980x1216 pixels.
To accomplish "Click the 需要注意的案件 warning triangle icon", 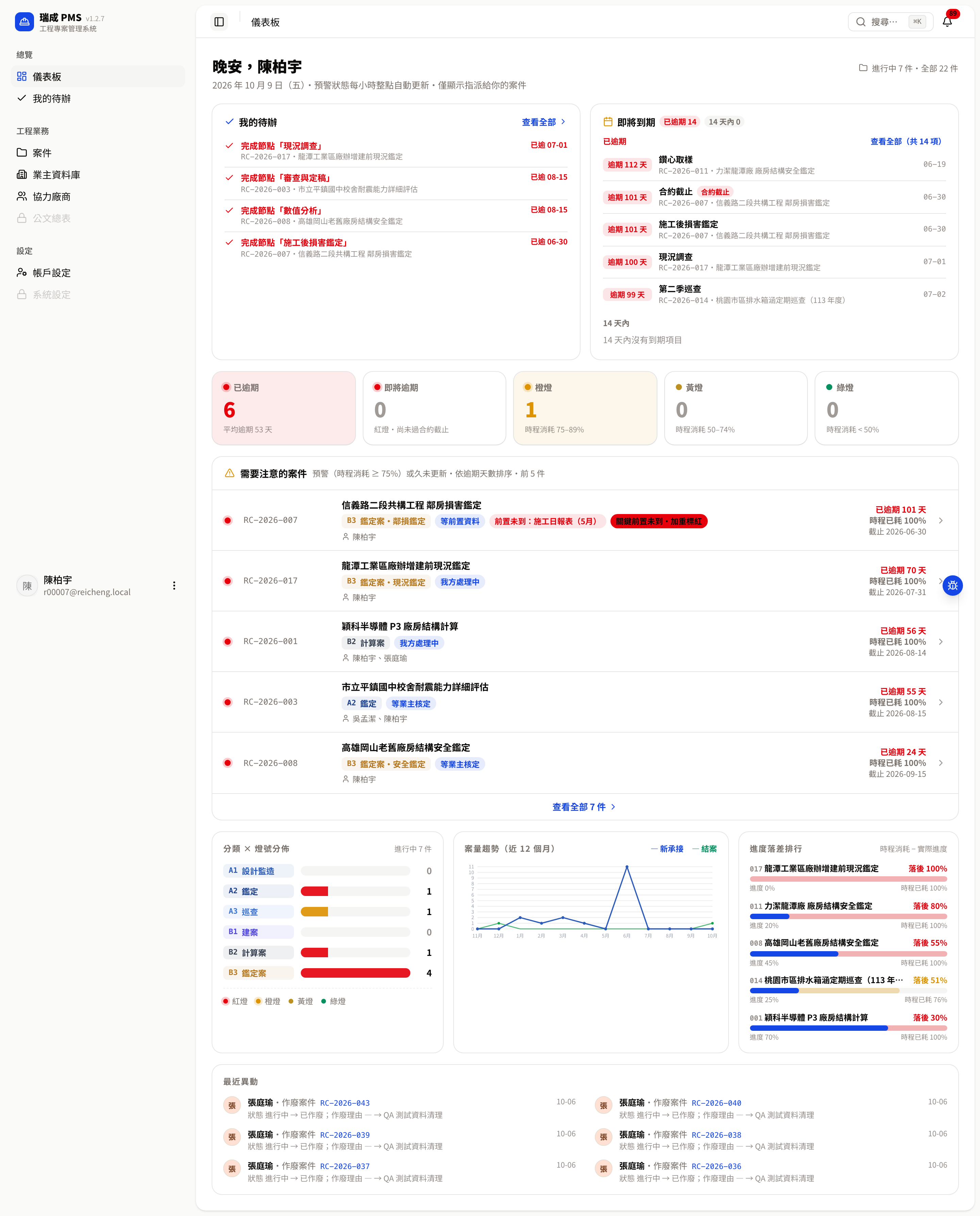I will coord(230,473).
